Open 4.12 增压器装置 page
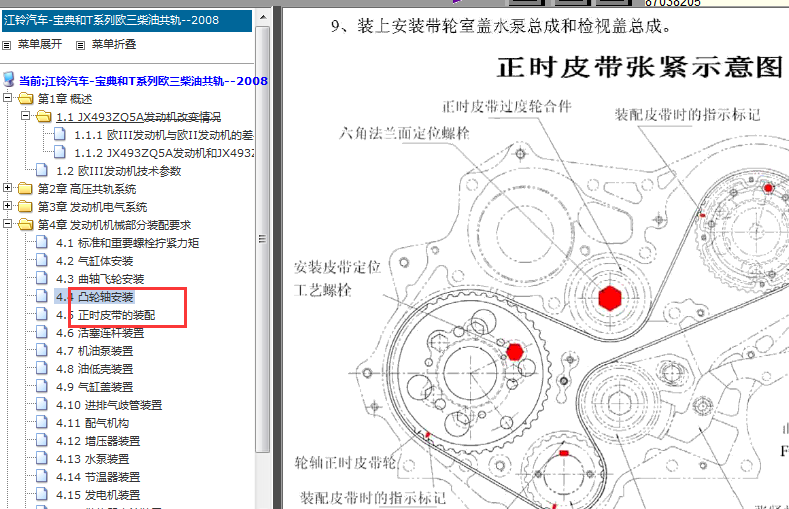Screen dimensions: 789x509 (98, 441)
